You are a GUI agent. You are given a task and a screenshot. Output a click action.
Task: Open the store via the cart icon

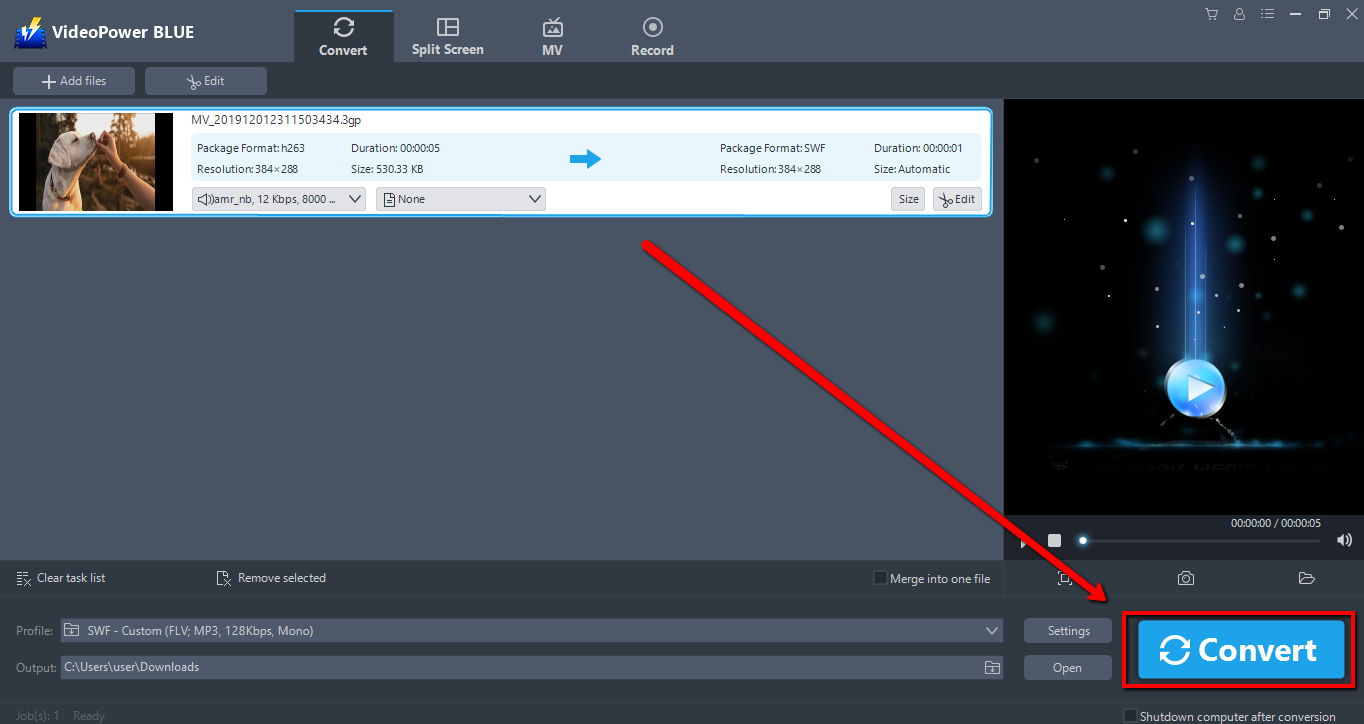[x=1211, y=14]
